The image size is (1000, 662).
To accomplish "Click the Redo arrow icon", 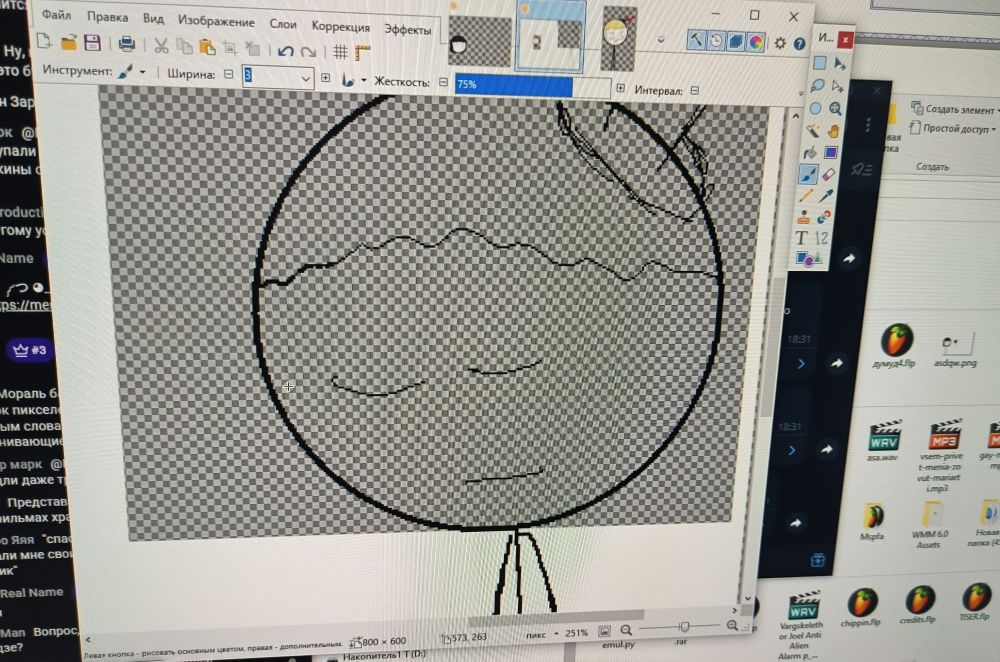I will tap(308, 51).
